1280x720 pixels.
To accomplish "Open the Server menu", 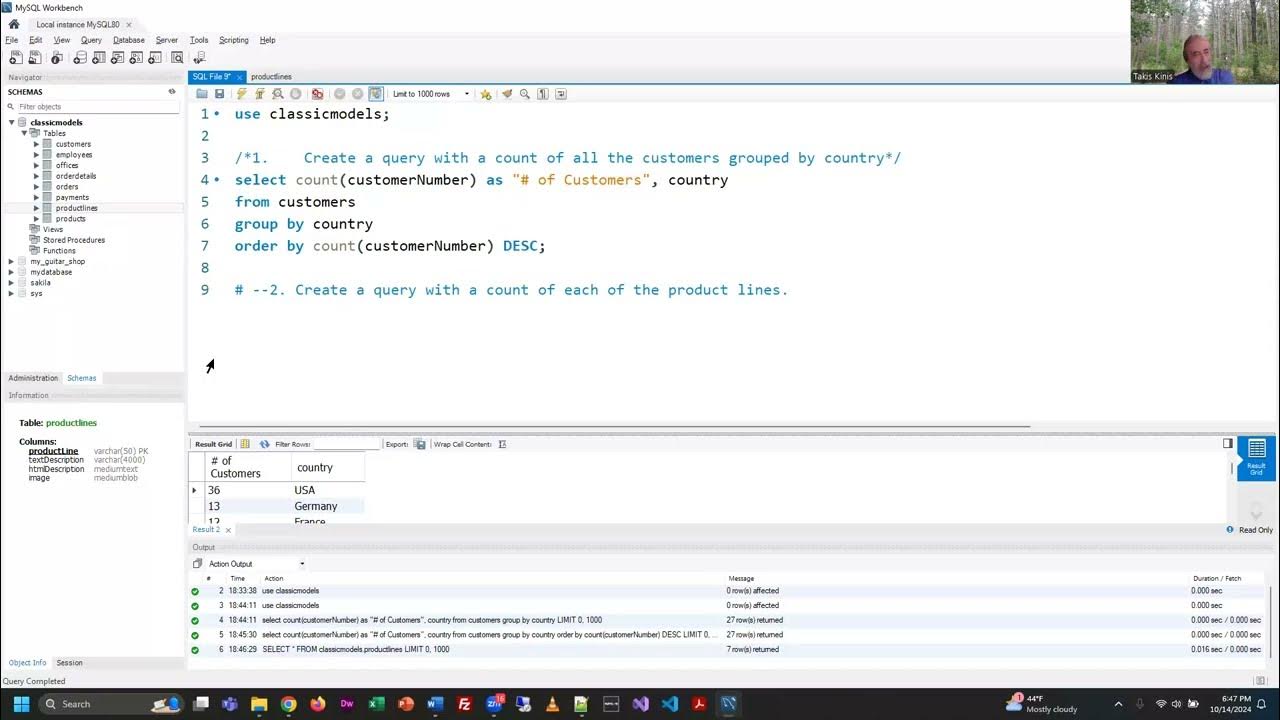I will (167, 40).
